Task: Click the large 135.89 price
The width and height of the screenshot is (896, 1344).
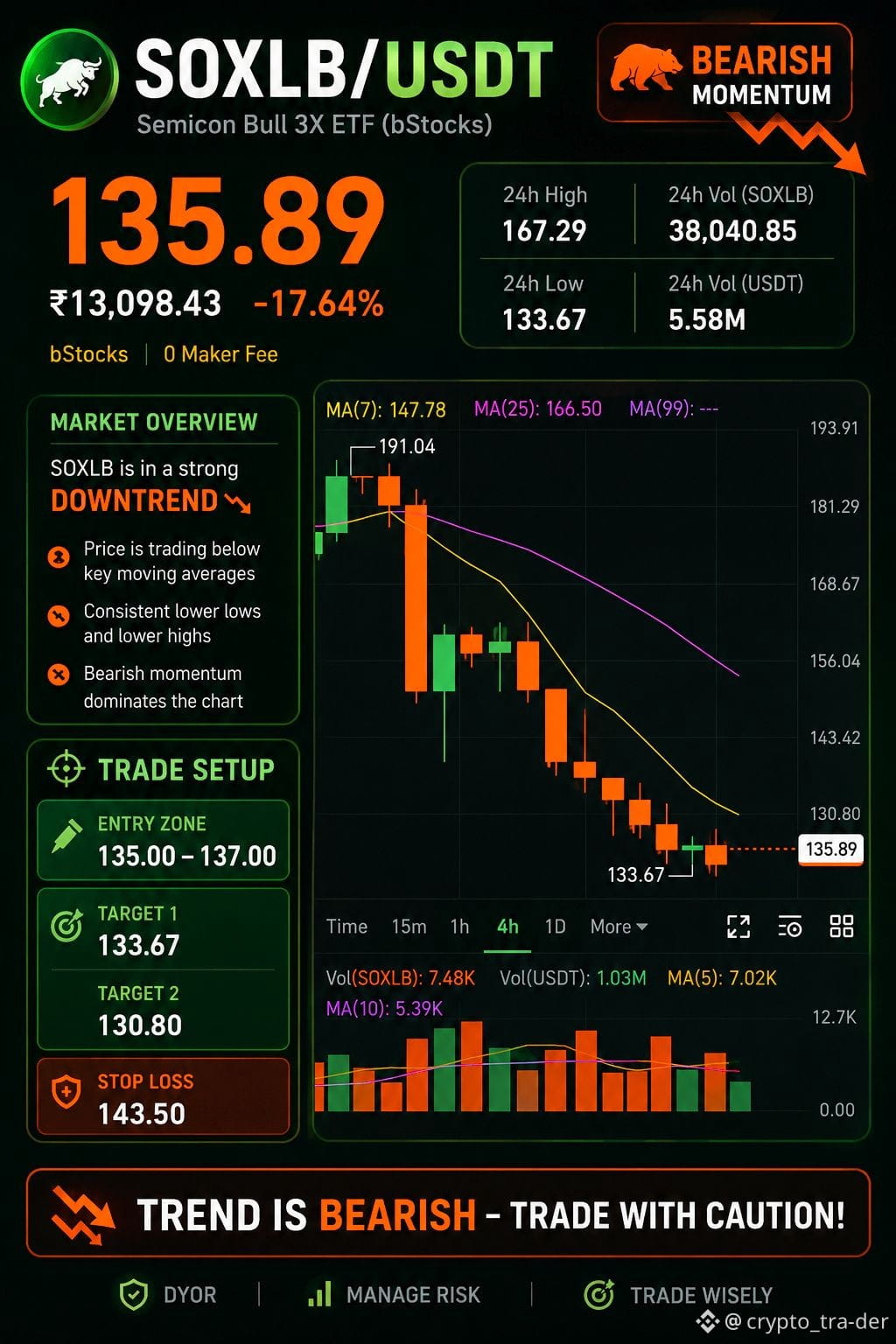Action: pyautogui.click(x=219, y=220)
